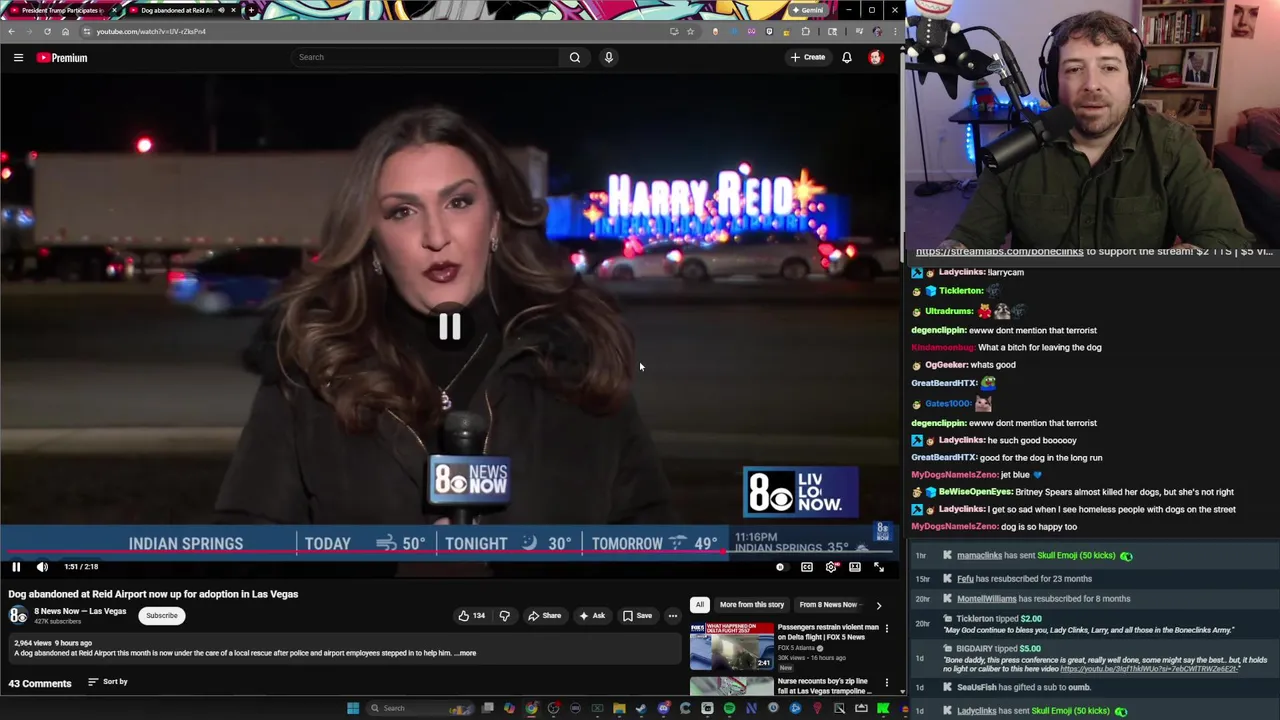
Task: Open the Gemini button in Chrome
Action: point(807,10)
